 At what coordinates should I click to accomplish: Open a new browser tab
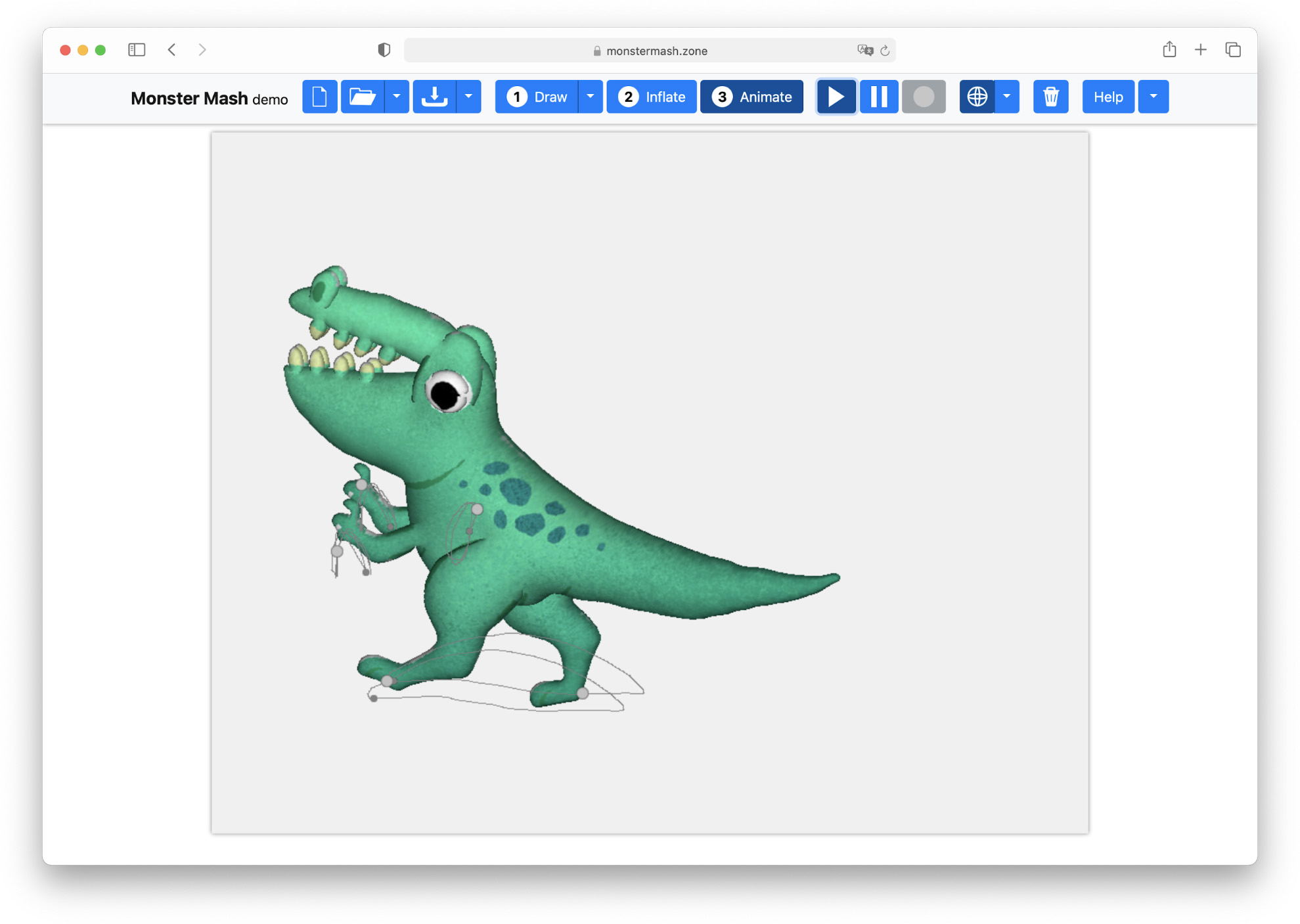point(1201,49)
